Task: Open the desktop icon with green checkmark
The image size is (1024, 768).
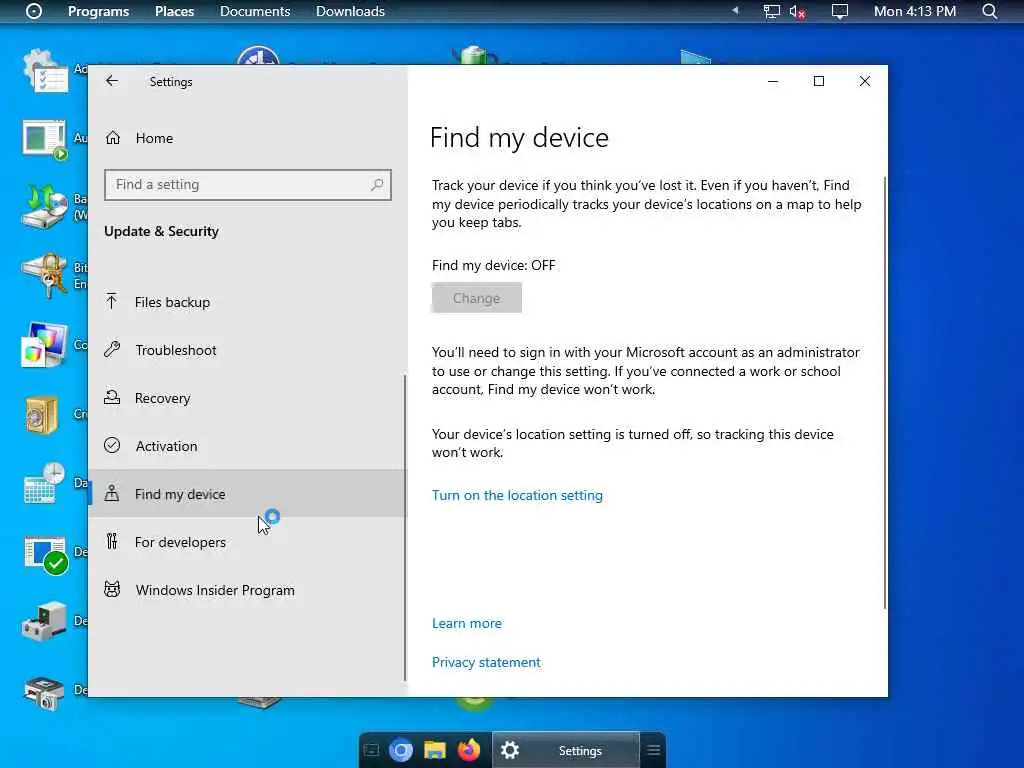Action: click(x=46, y=555)
